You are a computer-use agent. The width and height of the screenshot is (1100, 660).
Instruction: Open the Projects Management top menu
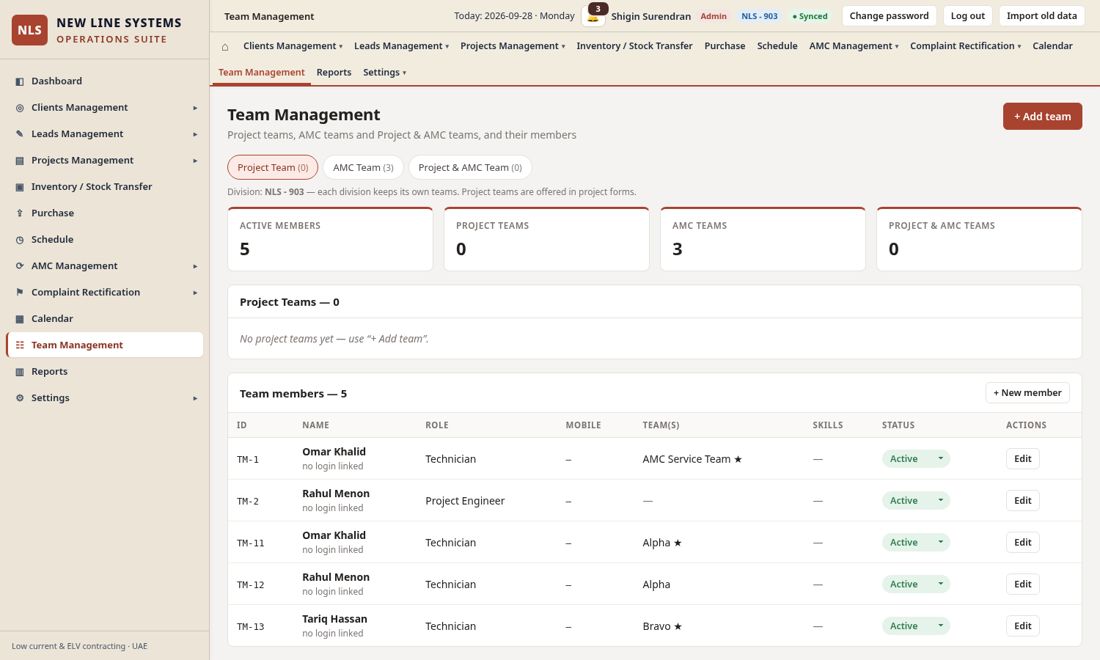point(512,46)
